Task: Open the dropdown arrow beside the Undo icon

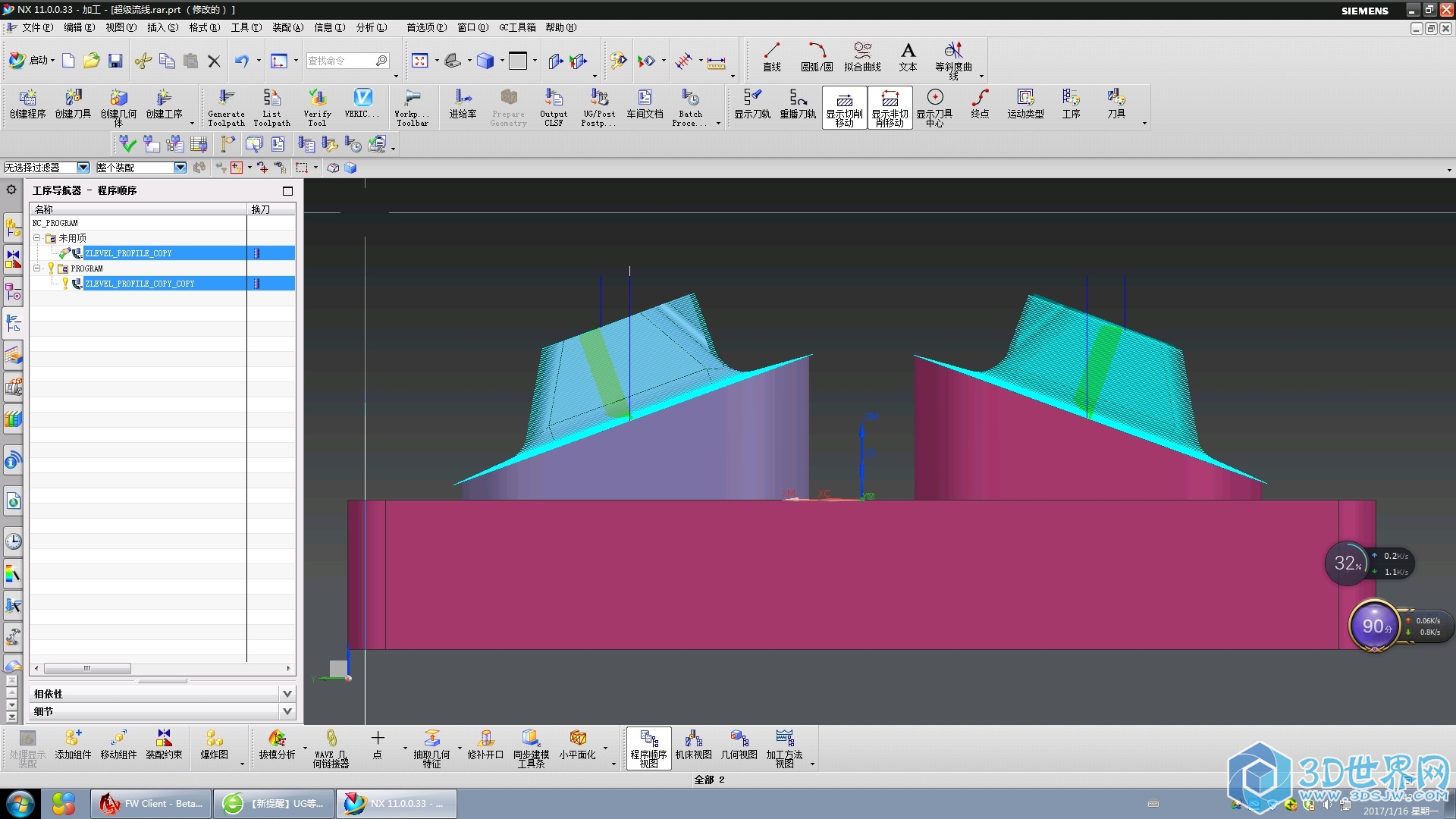Action: [x=259, y=61]
